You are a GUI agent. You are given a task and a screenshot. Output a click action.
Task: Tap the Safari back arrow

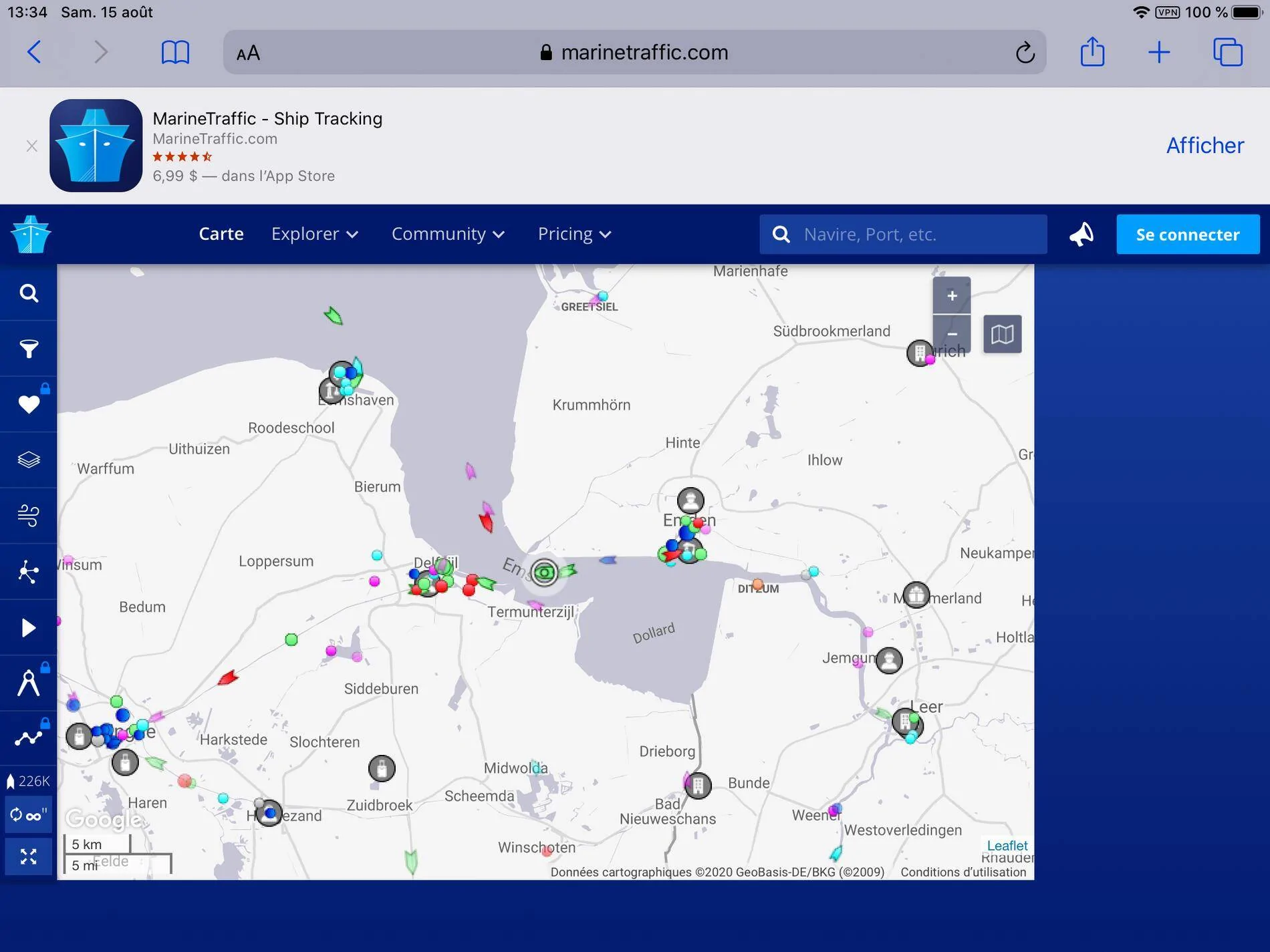(x=34, y=52)
